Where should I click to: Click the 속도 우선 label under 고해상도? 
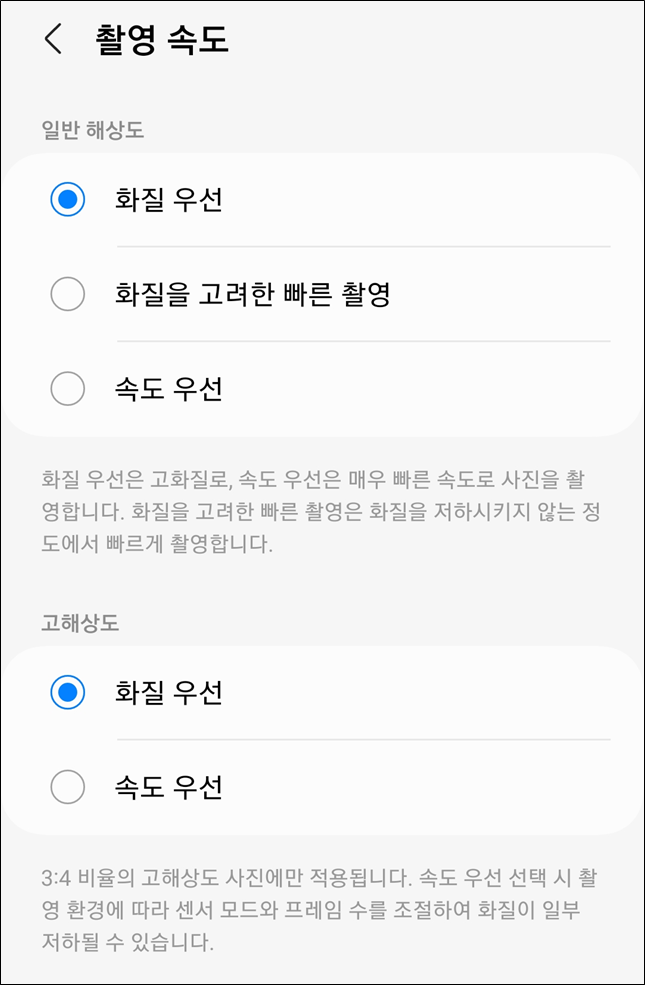(x=168, y=788)
